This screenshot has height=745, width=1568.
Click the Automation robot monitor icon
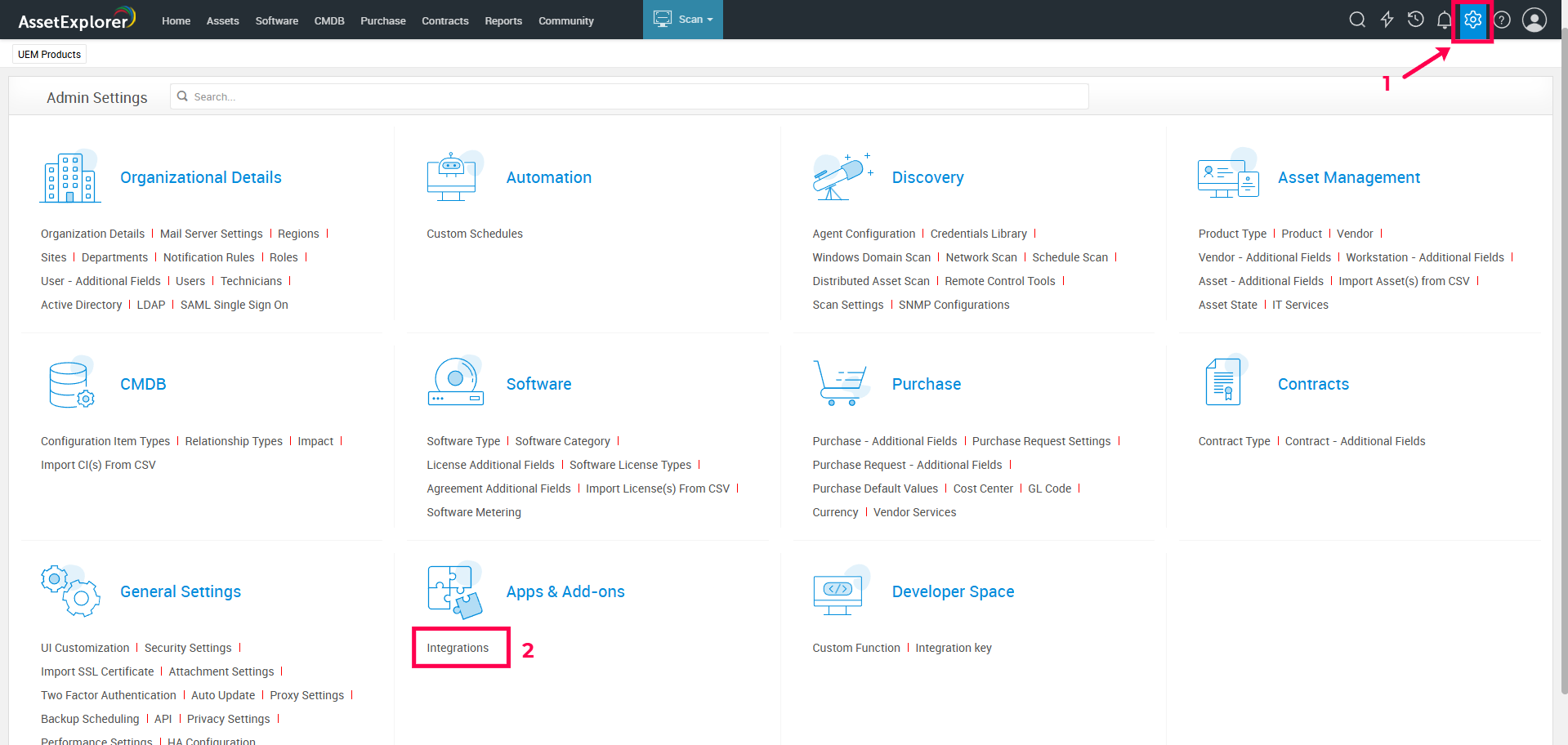454,176
